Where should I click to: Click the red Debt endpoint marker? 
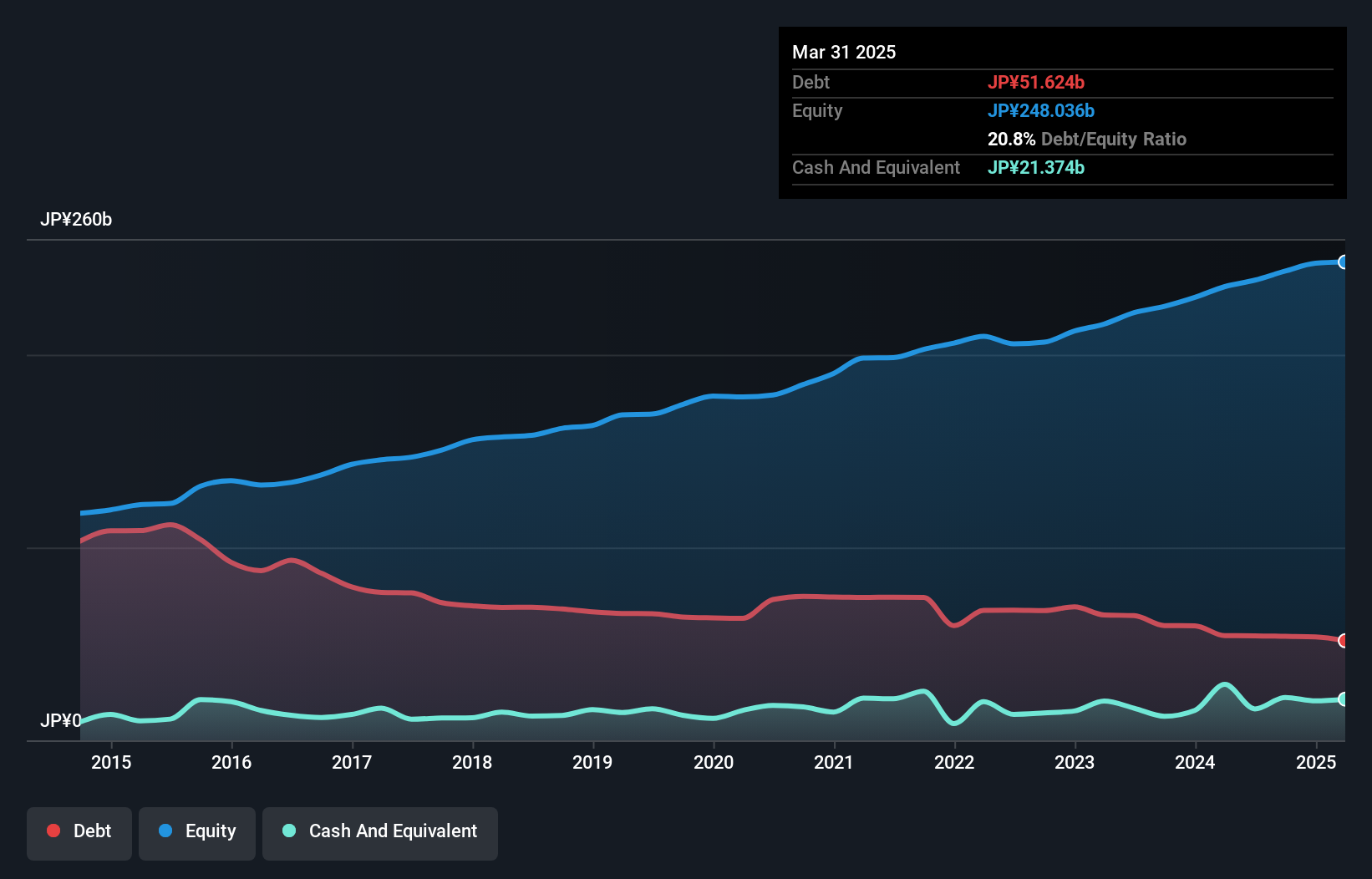coord(1343,641)
